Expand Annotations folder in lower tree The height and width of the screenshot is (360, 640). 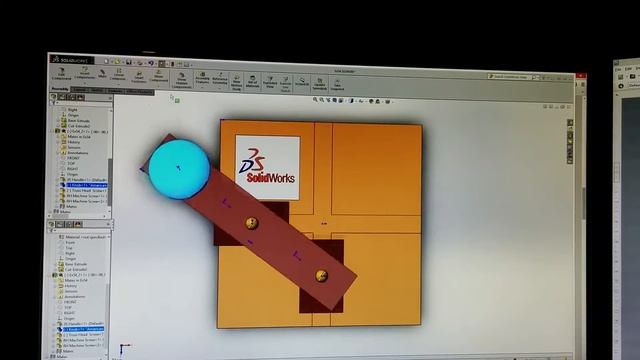55,297
